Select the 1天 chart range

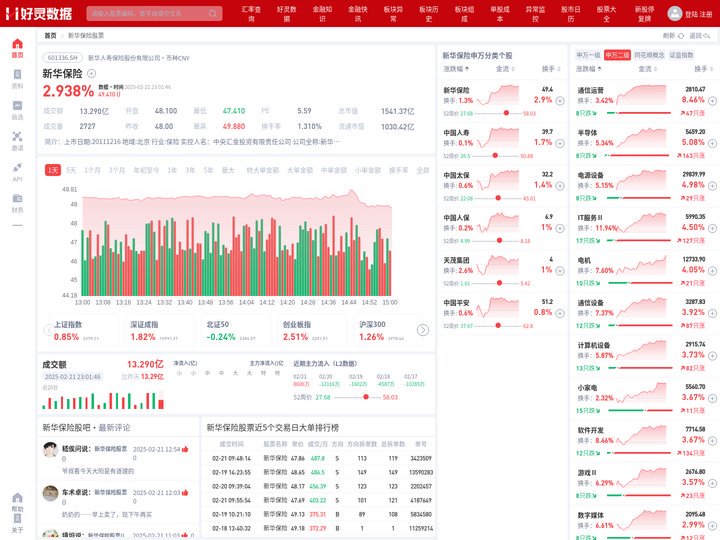(53, 170)
